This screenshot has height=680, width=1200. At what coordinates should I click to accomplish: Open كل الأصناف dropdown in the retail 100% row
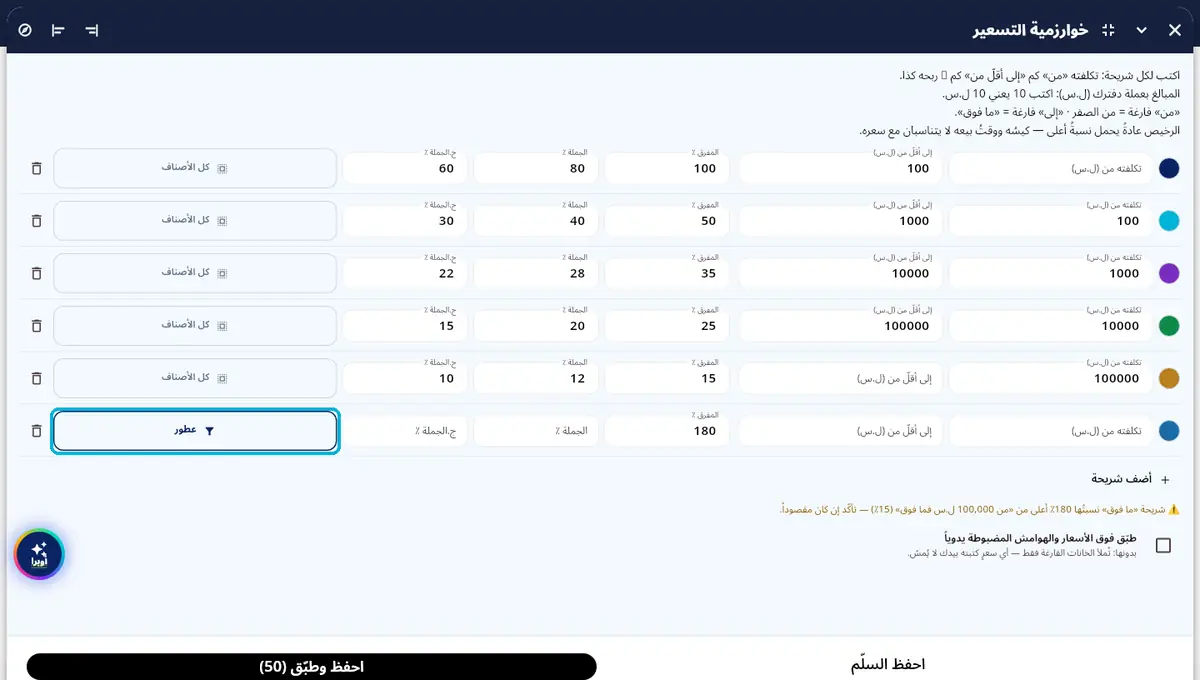coord(195,168)
